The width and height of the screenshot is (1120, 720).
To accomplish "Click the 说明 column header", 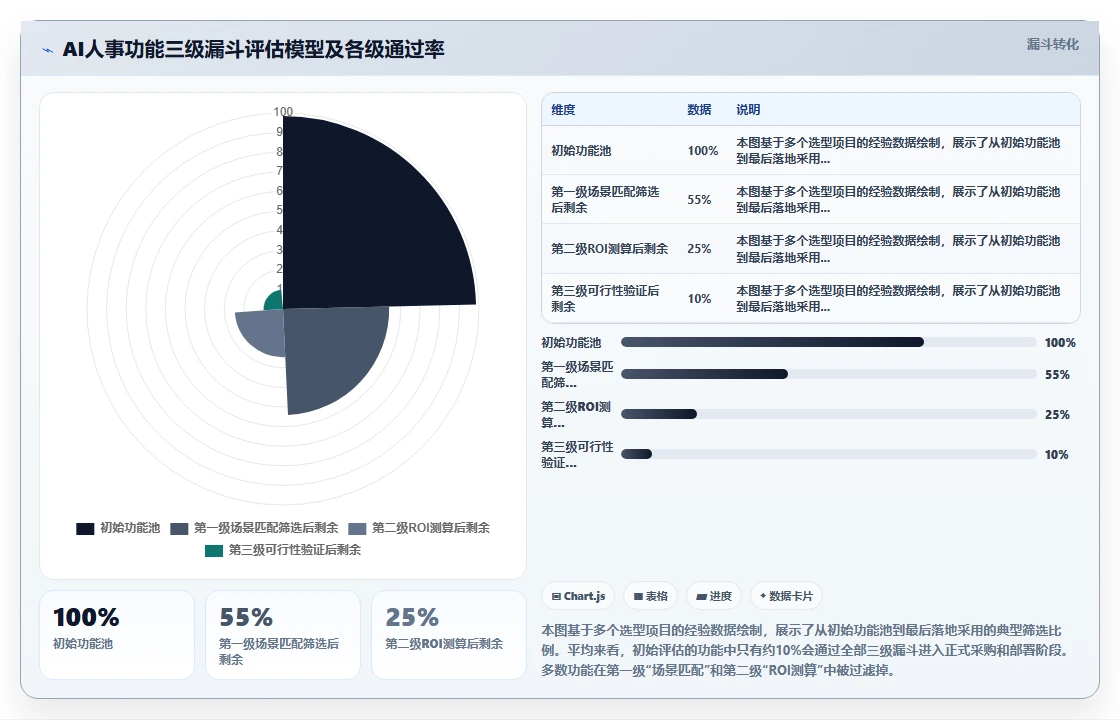I will coord(748,109).
